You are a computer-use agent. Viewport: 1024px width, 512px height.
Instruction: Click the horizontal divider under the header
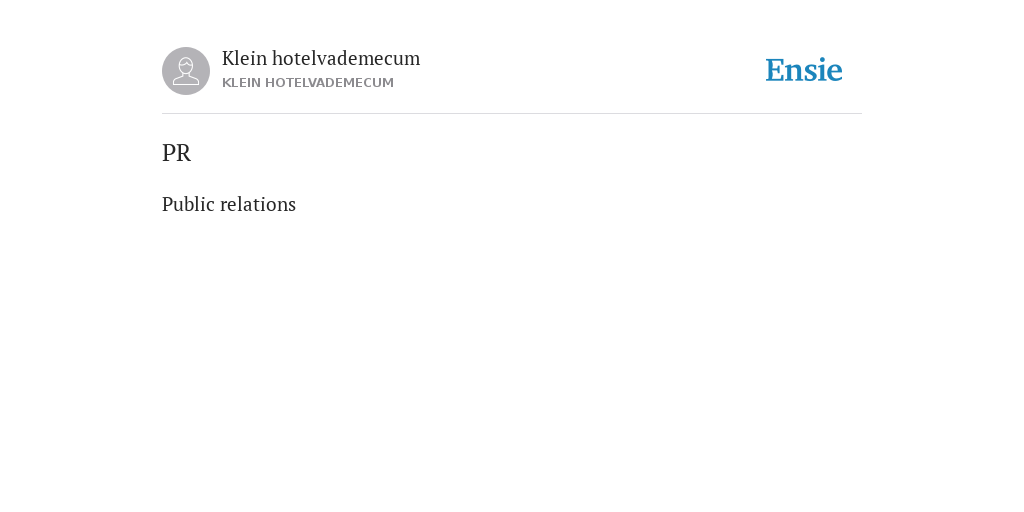point(512,114)
